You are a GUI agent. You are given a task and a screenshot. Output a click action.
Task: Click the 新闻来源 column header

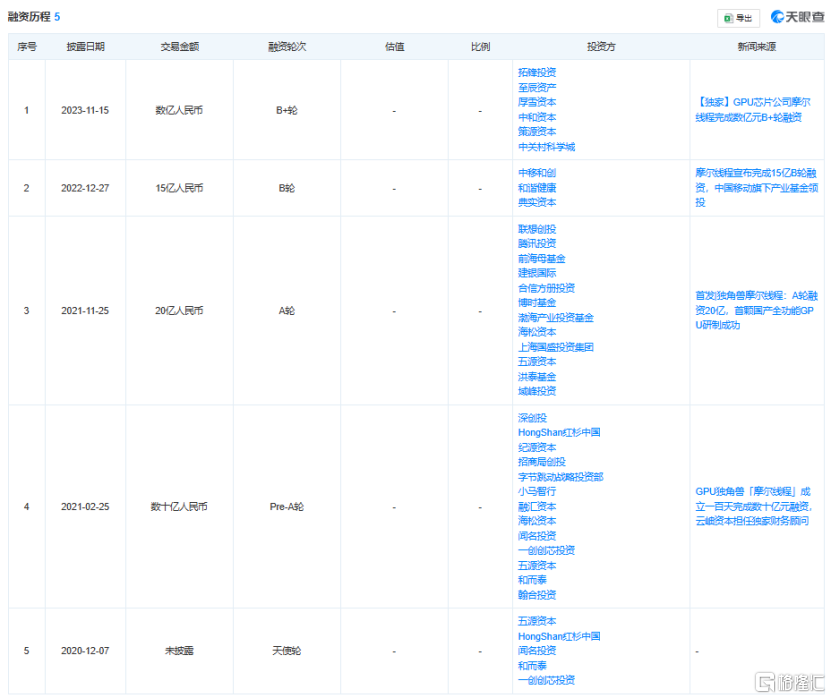757,47
